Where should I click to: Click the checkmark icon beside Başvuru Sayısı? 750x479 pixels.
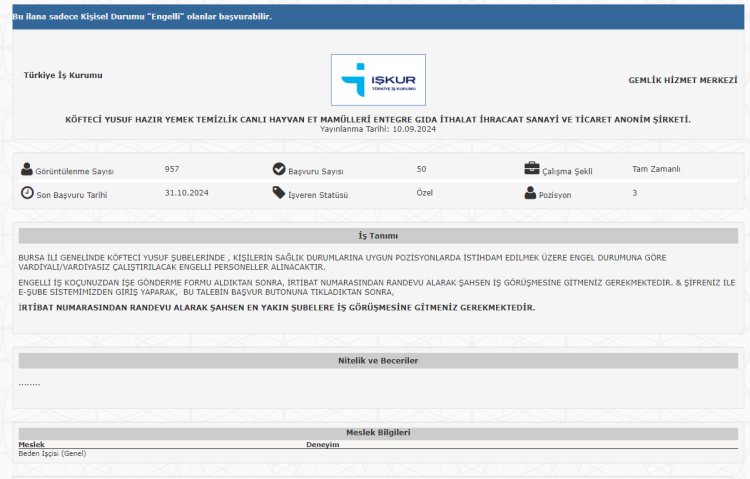point(279,170)
